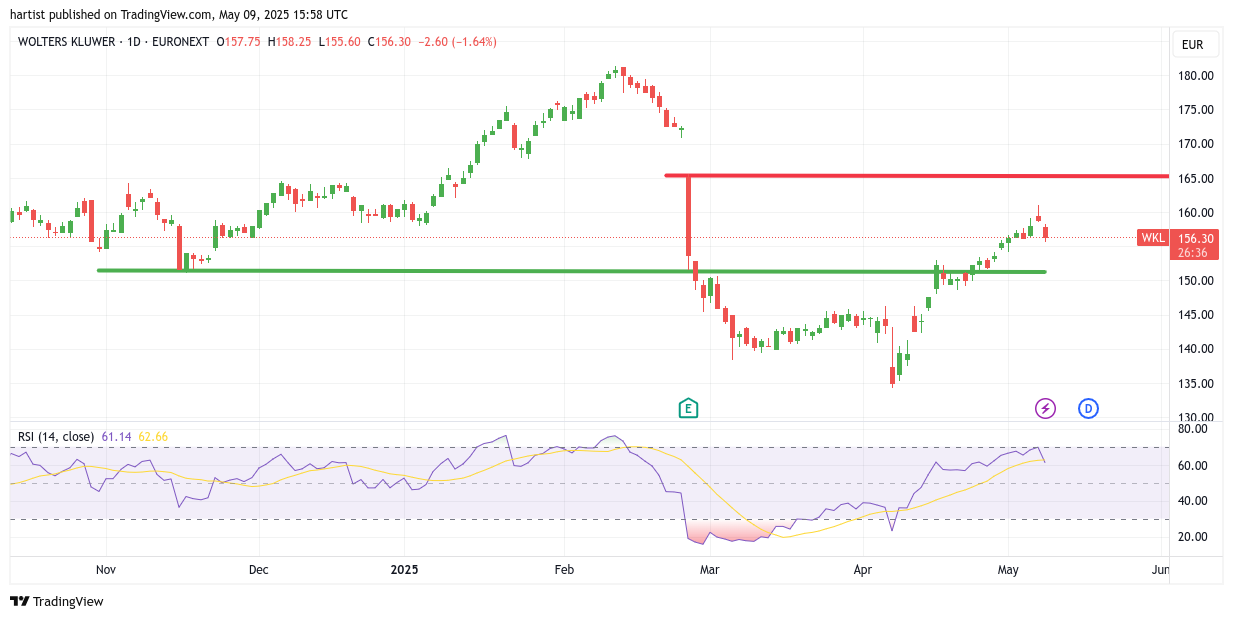Click the 140.00 price axis label
Viewport: 1233px width, 619px height.
tap(1196, 349)
